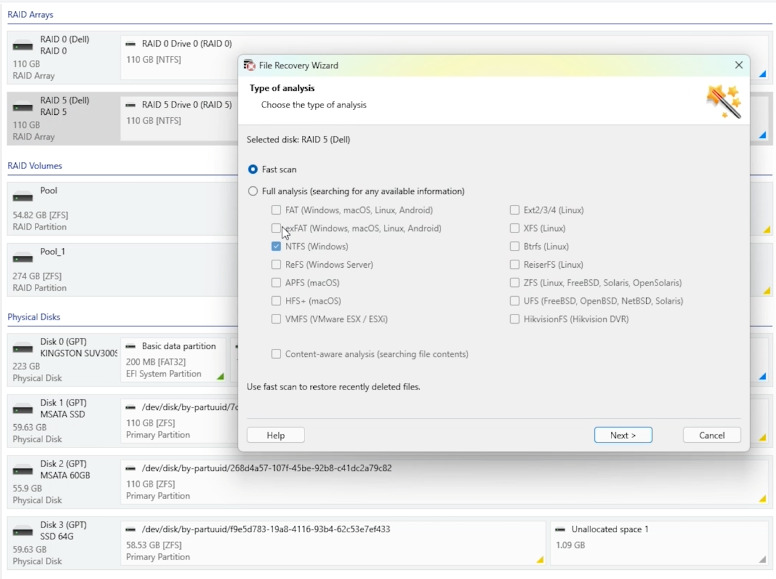The width and height of the screenshot is (776, 579).
Task: Check the ZFS file system option
Action: (x=515, y=283)
